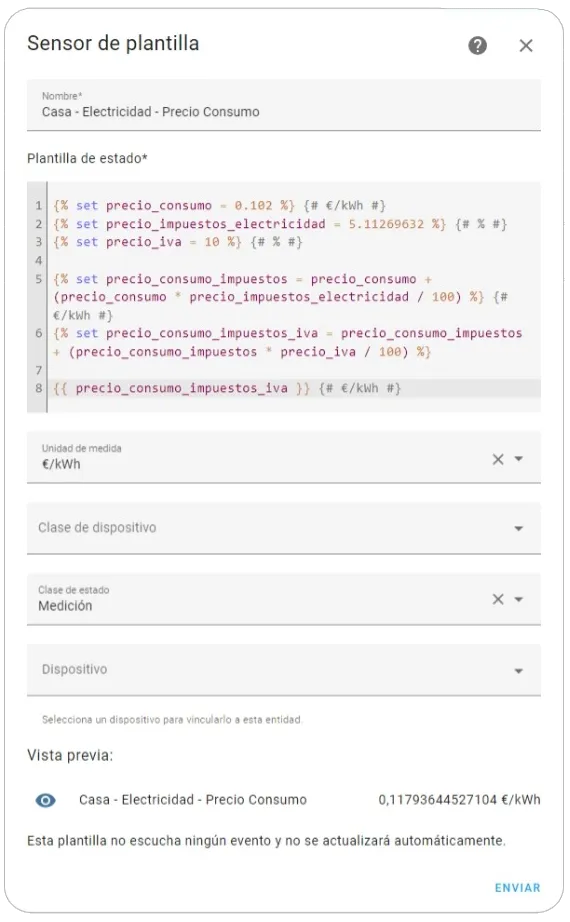Clear the Unidad de medida value
Viewport: 570px width, 922px height.
click(498, 459)
